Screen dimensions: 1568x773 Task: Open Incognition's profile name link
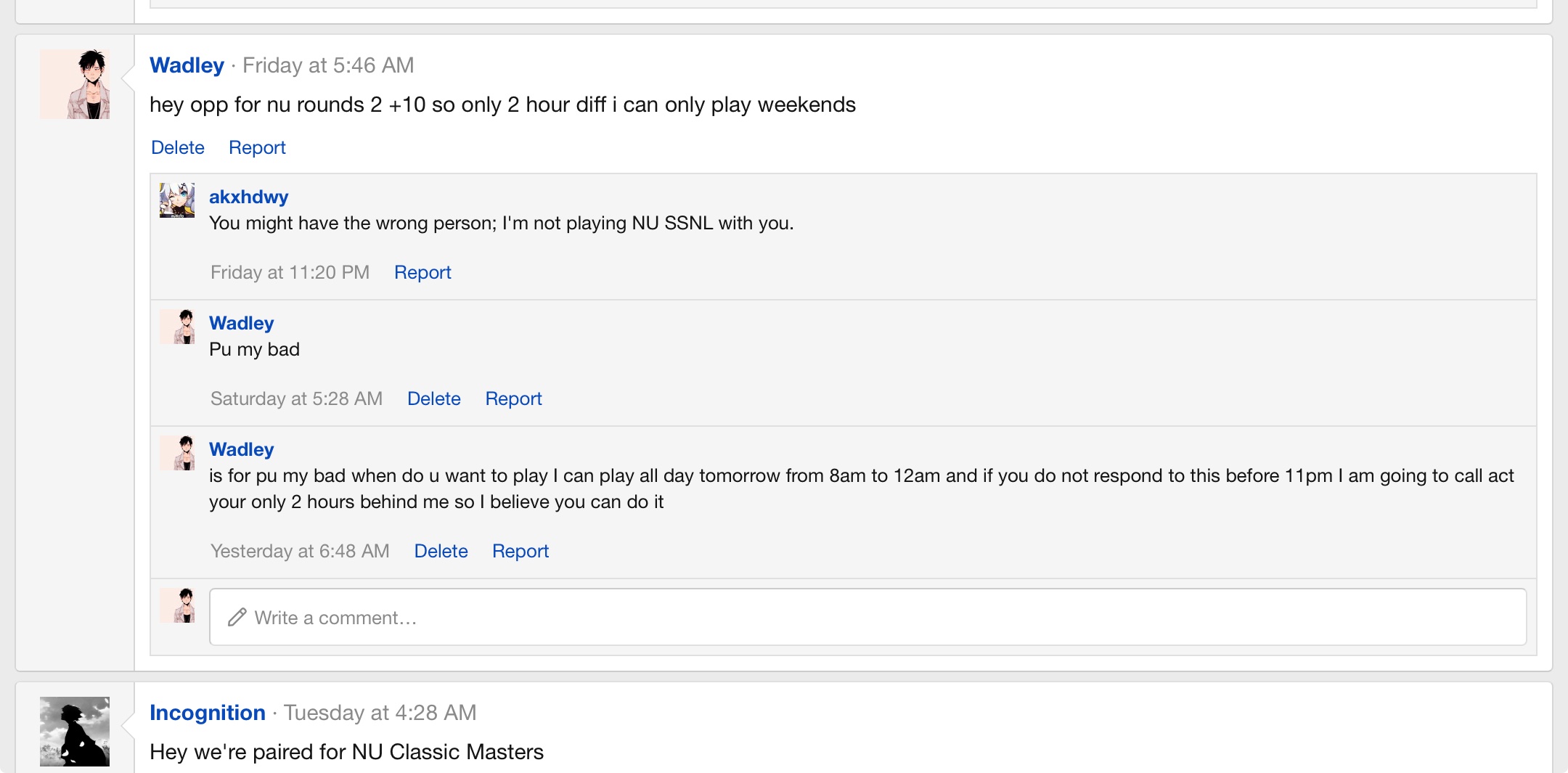[x=208, y=713]
